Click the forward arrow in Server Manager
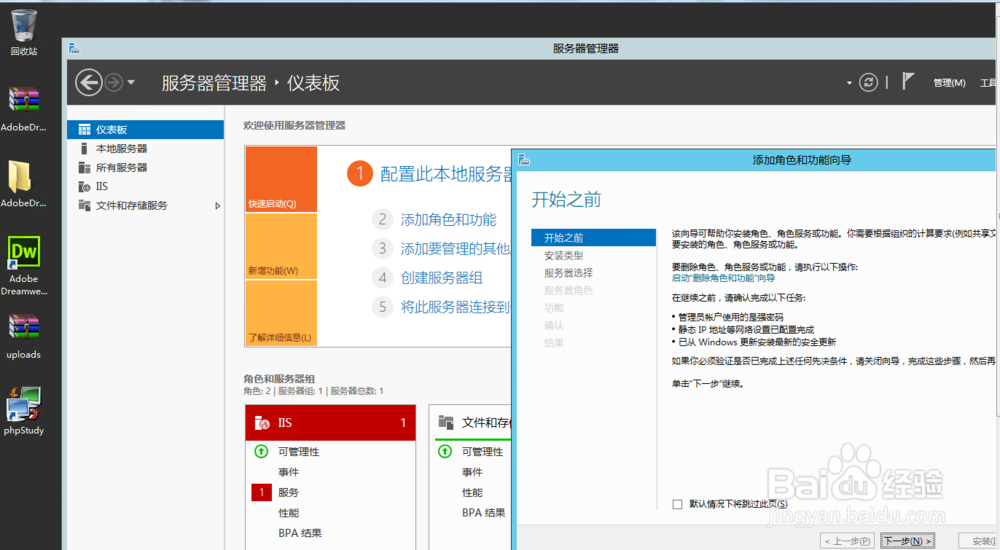 [x=114, y=82]
